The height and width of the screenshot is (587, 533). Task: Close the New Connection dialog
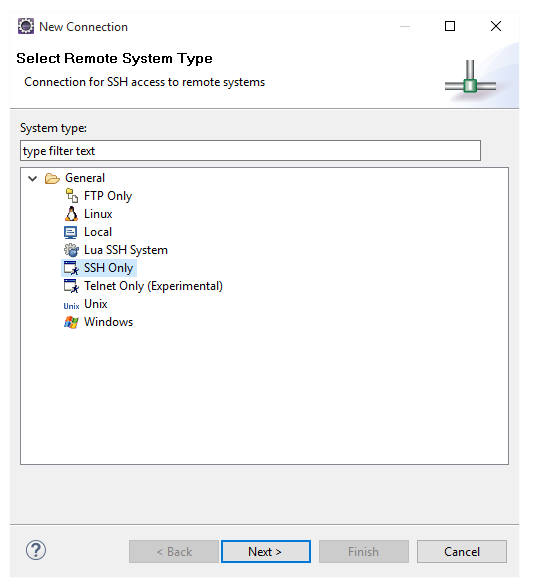click(496, 26)
